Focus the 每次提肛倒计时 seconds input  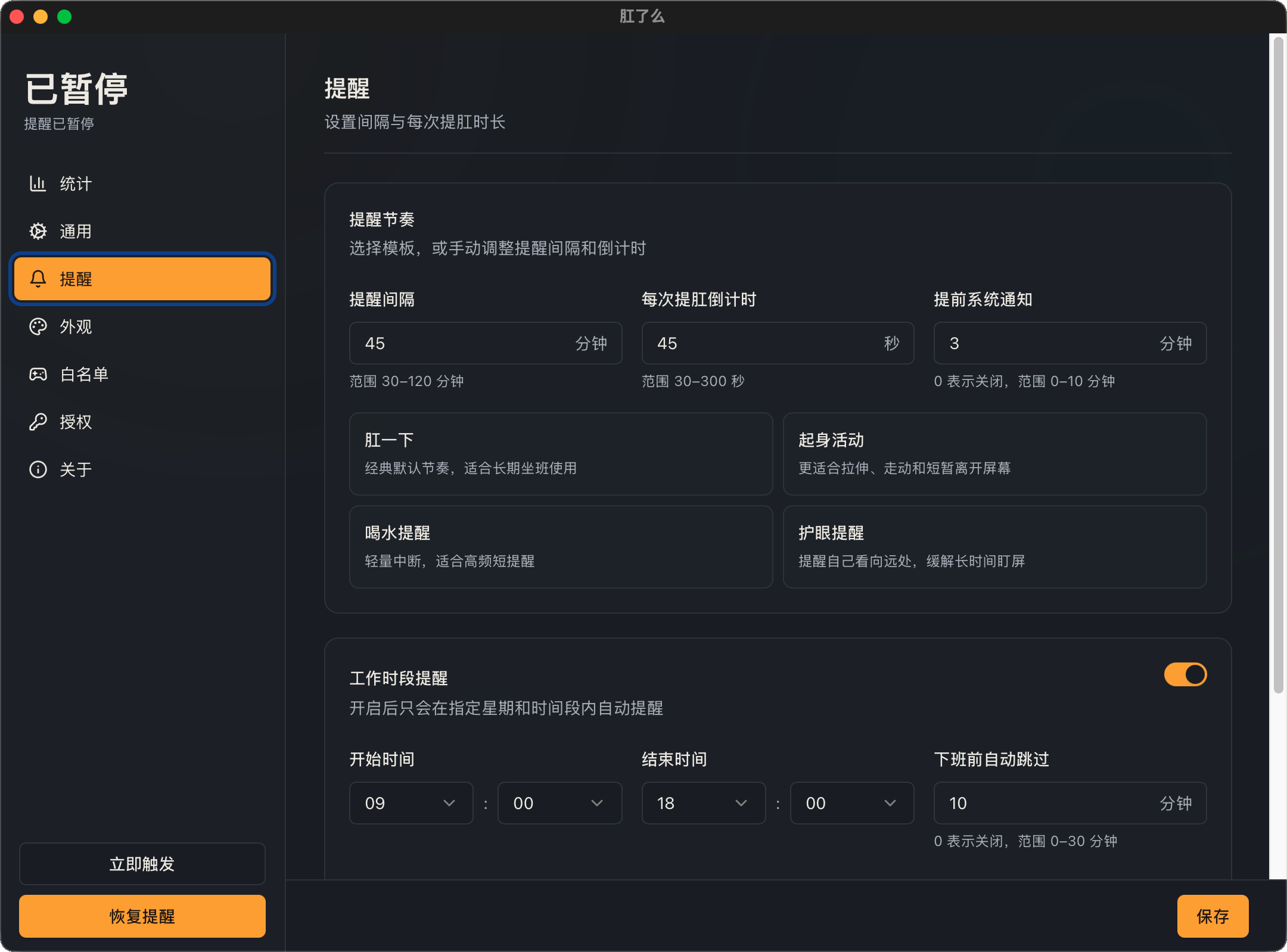(778, 343)
